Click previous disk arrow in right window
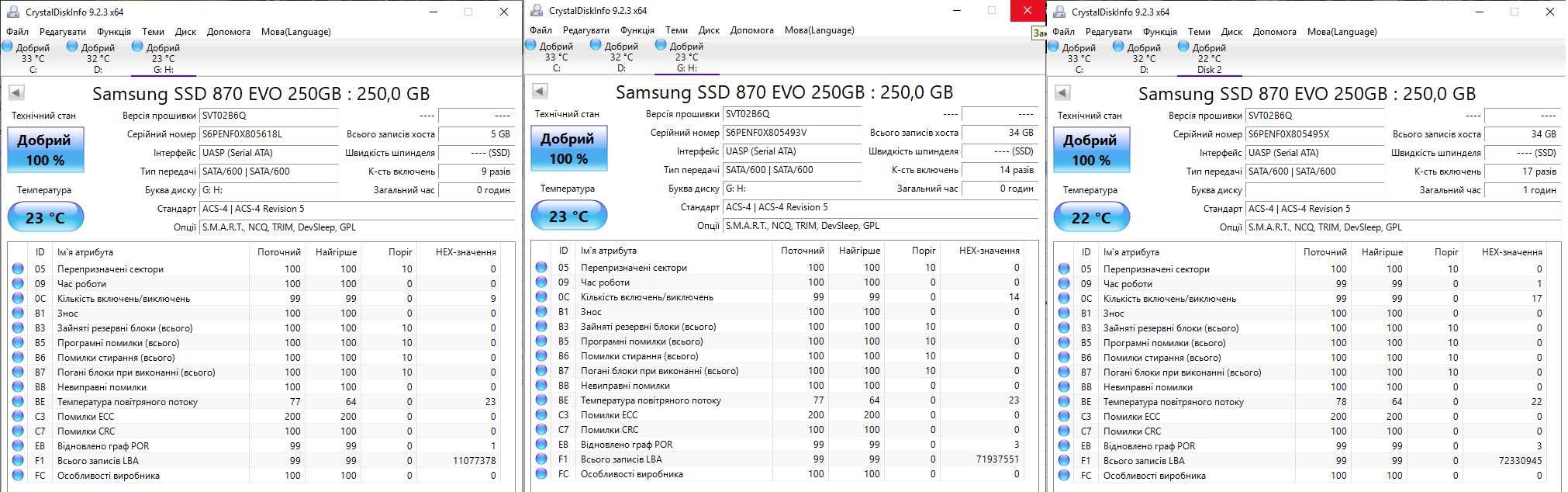 pos(1062,93)
